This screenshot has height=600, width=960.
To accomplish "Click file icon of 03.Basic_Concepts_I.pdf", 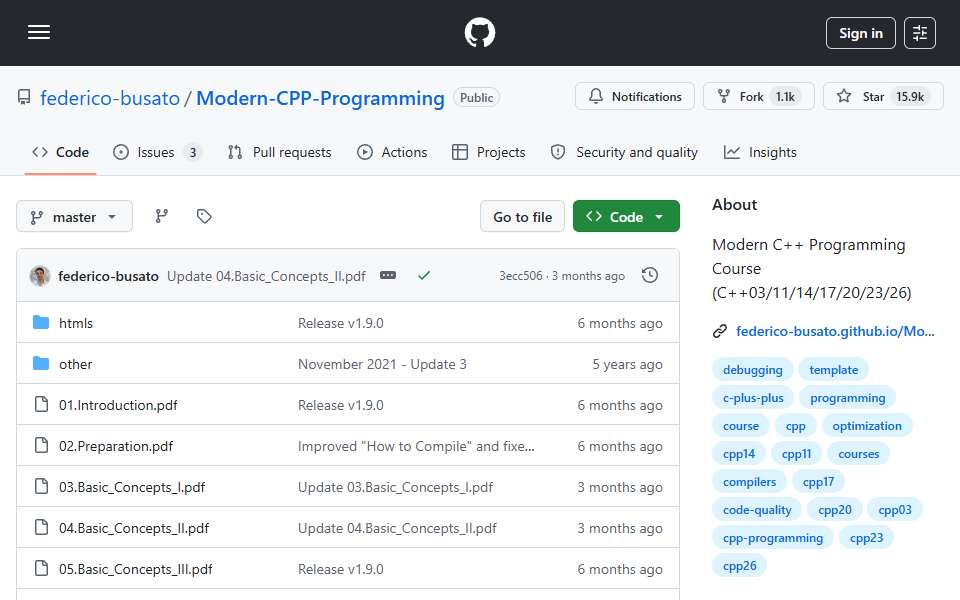I will click(41, 486).
